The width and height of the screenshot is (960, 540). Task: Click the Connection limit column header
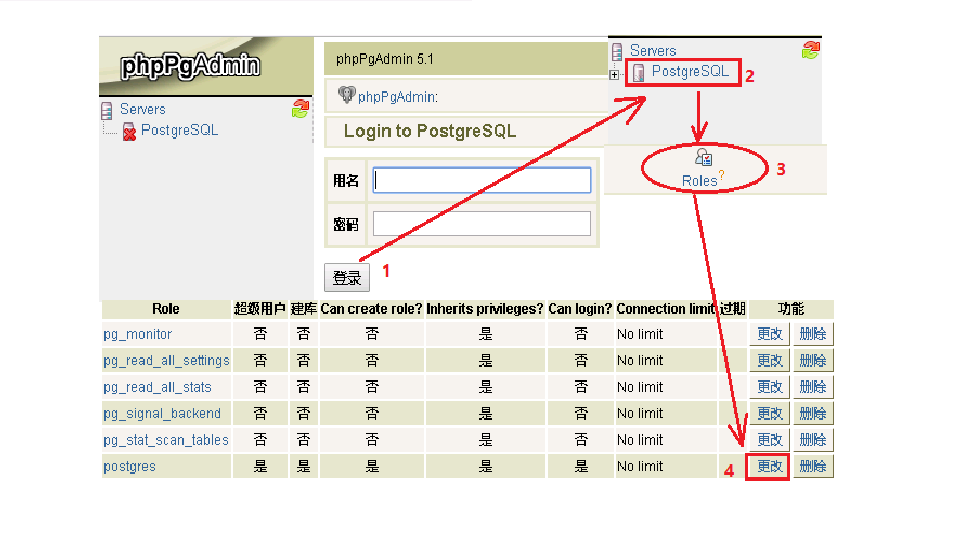point(666,309)
